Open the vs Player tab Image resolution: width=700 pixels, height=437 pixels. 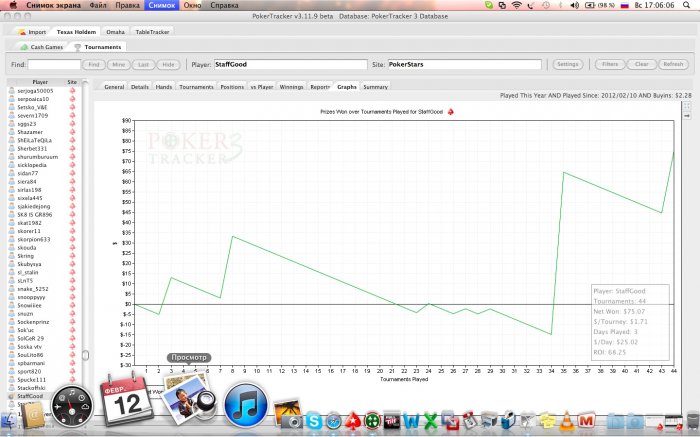pos(262,87)
